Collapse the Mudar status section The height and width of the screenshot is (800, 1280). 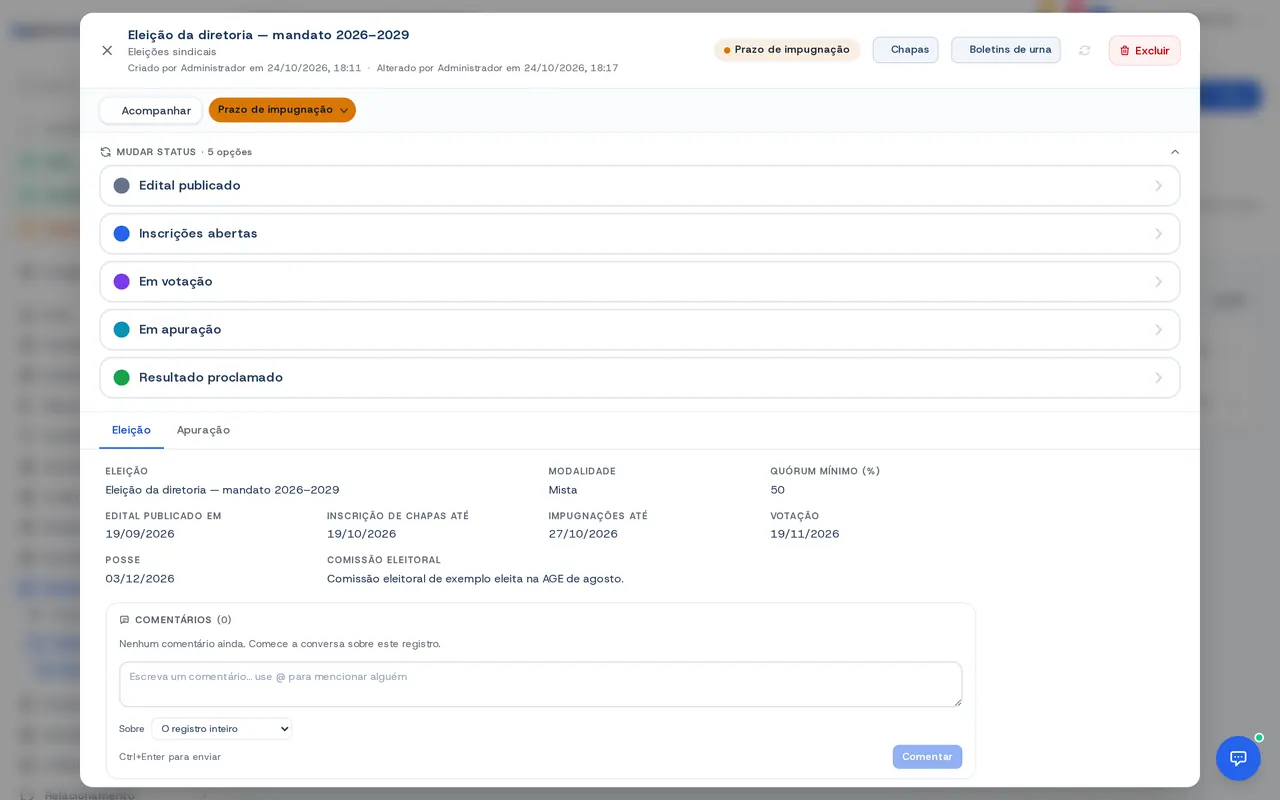(1175, 152)
